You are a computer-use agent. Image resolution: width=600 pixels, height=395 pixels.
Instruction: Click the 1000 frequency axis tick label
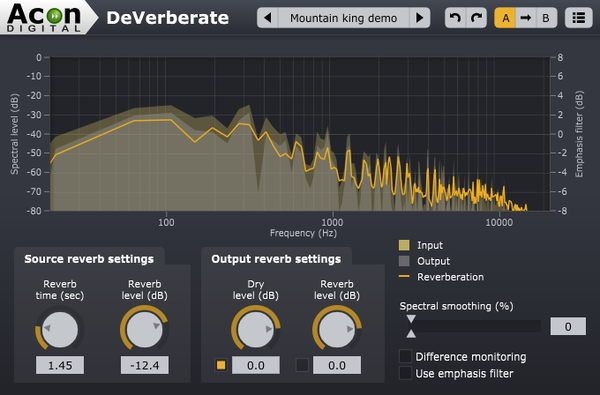pyautogui.click(x=332, y=222)
